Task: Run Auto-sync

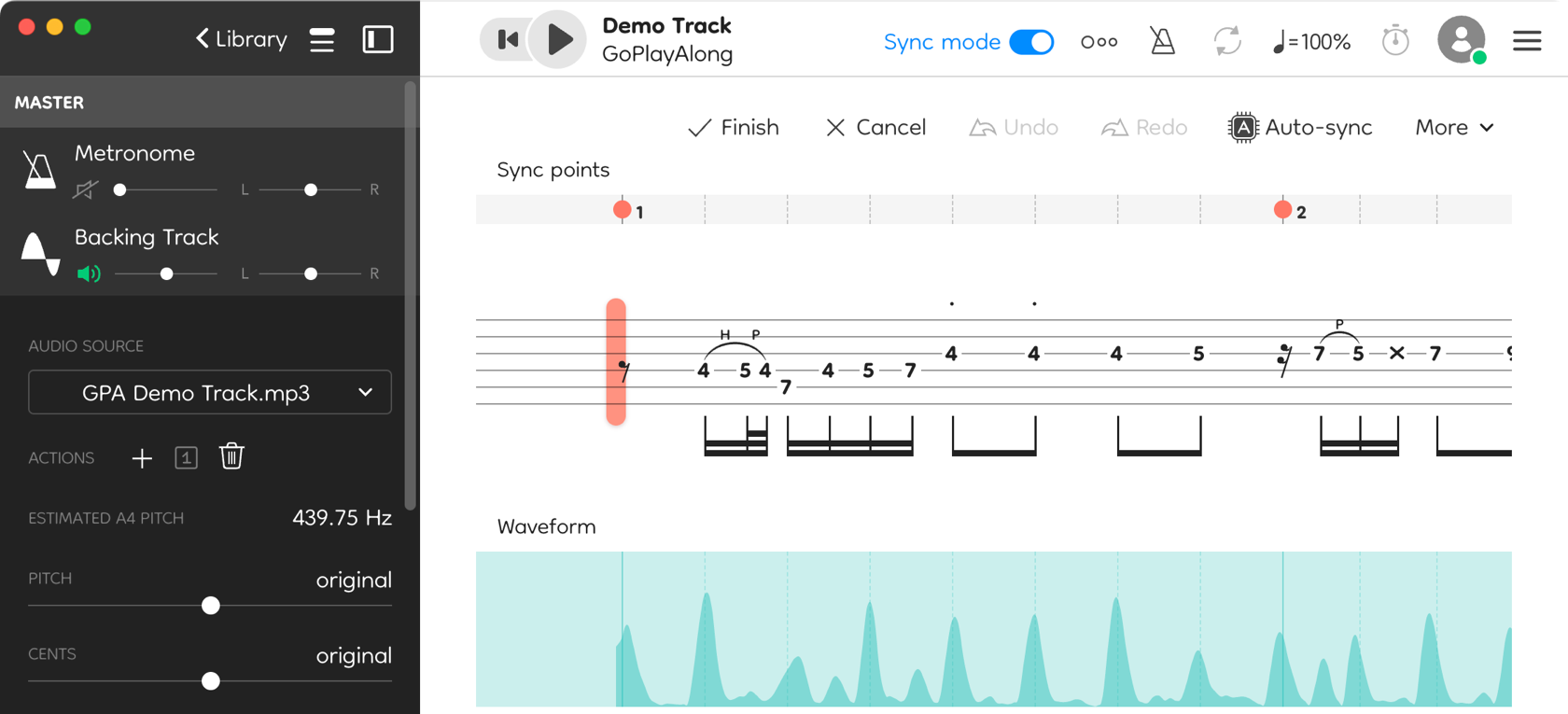Action: click(1300, 128)
